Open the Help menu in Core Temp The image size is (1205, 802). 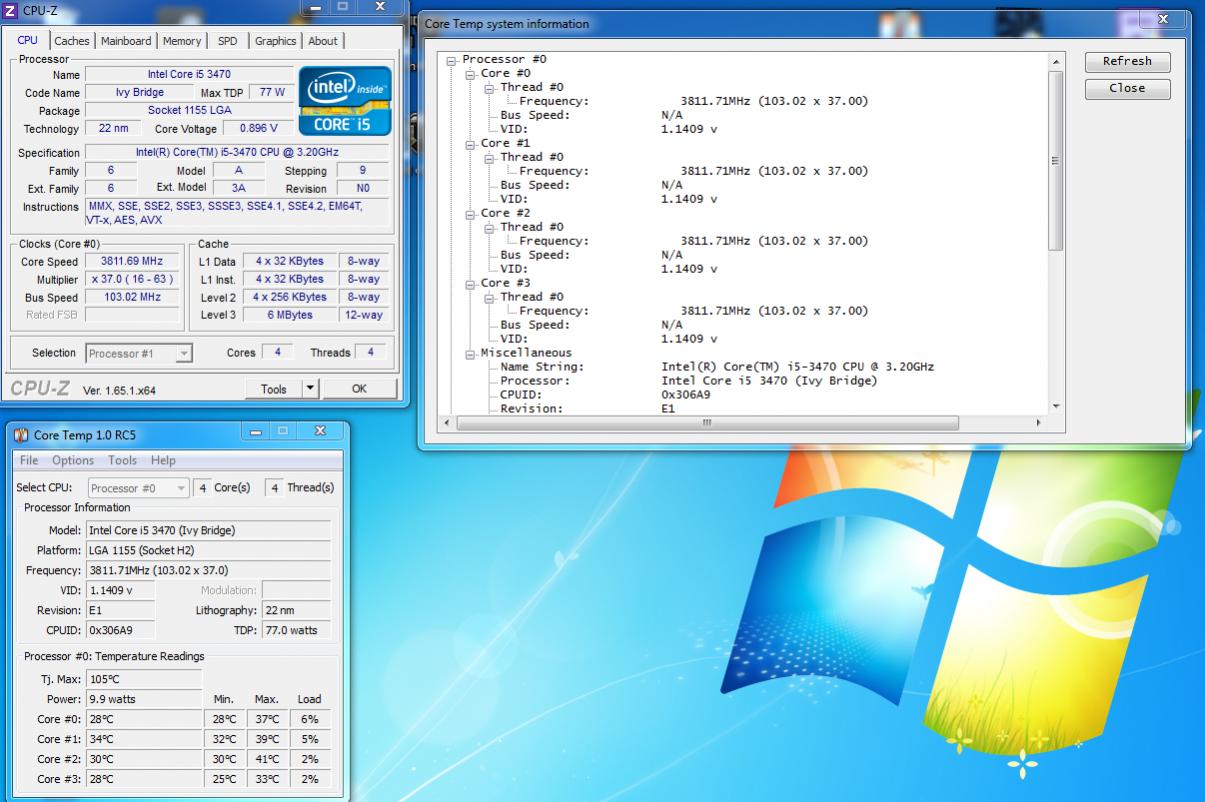[x=163, y=460]
